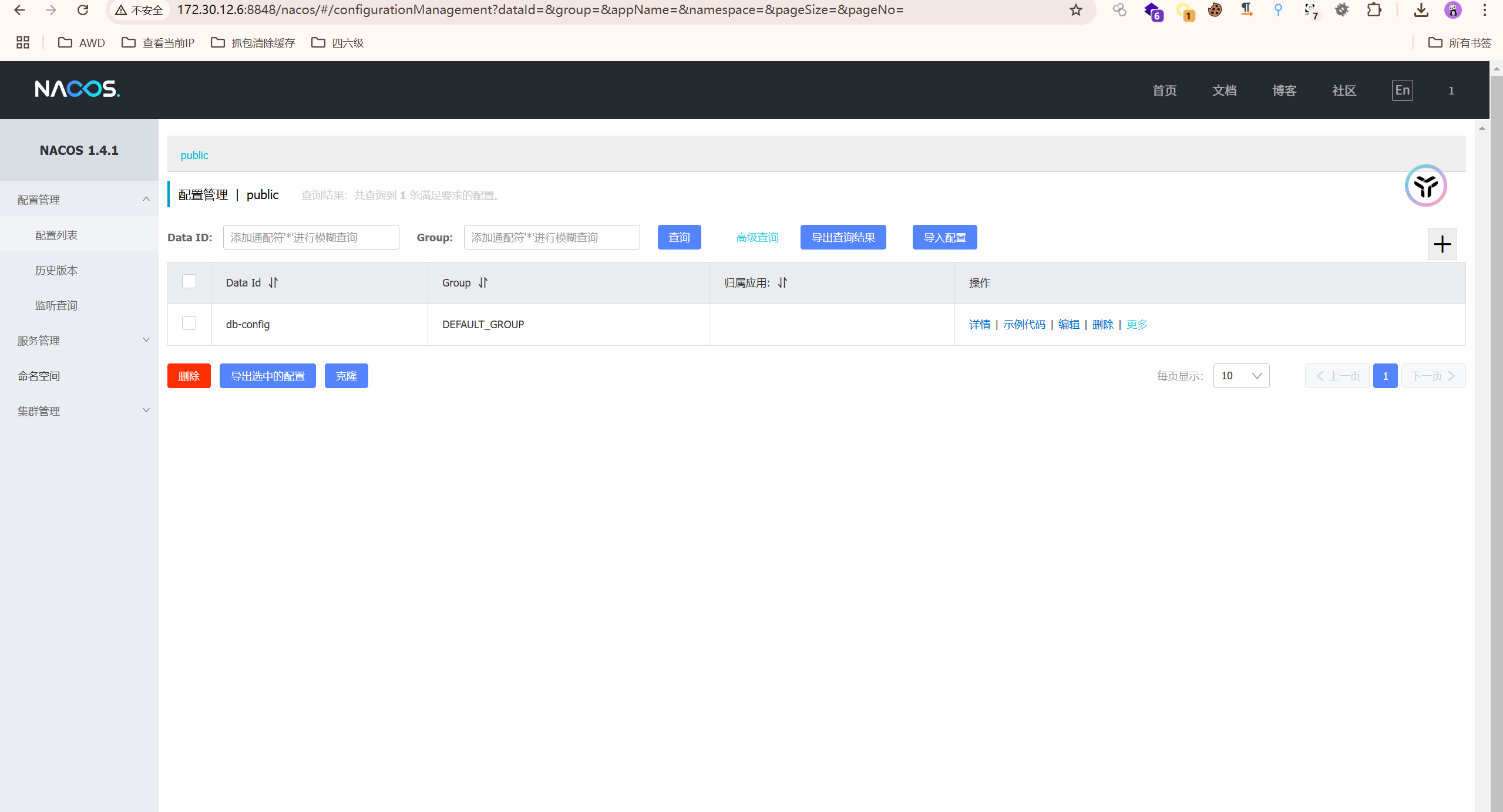Click the browser forward arrow

click(x=51, y=10)
